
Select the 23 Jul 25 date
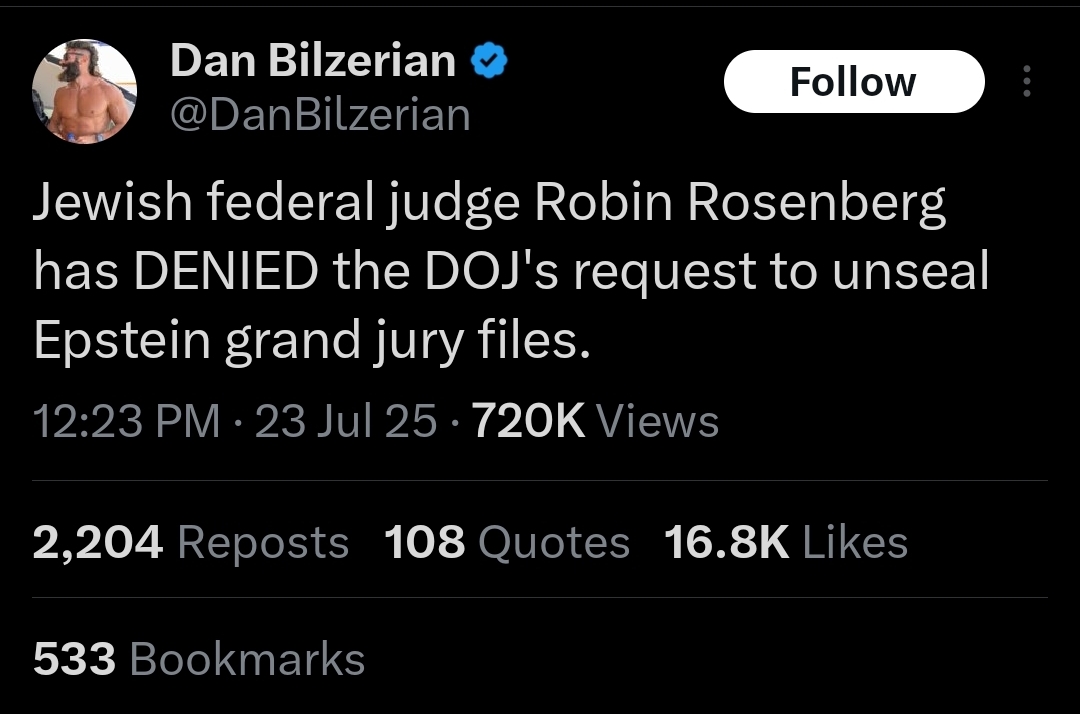(346, 421)
